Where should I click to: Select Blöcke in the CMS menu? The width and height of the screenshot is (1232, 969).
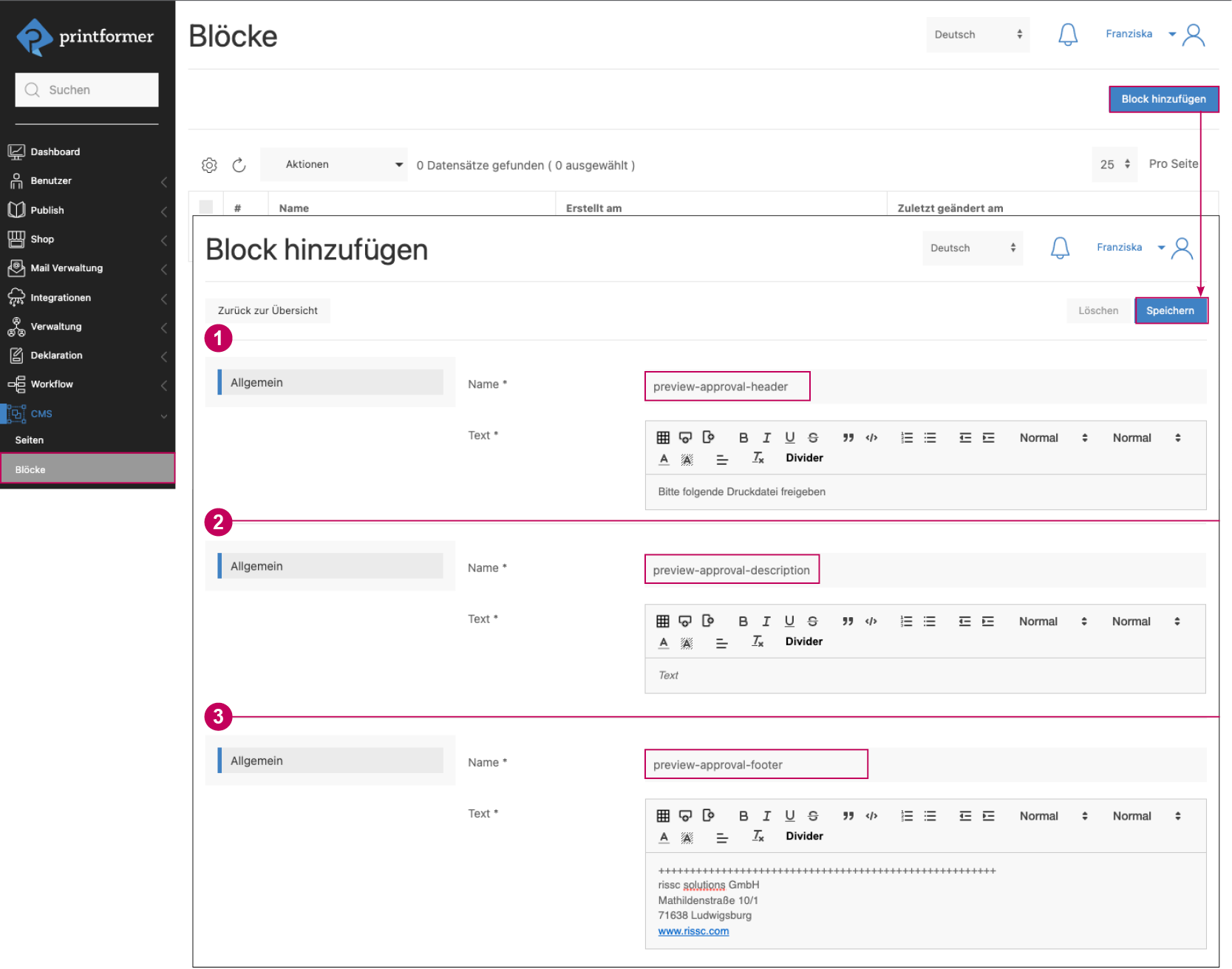click(31, 469)
